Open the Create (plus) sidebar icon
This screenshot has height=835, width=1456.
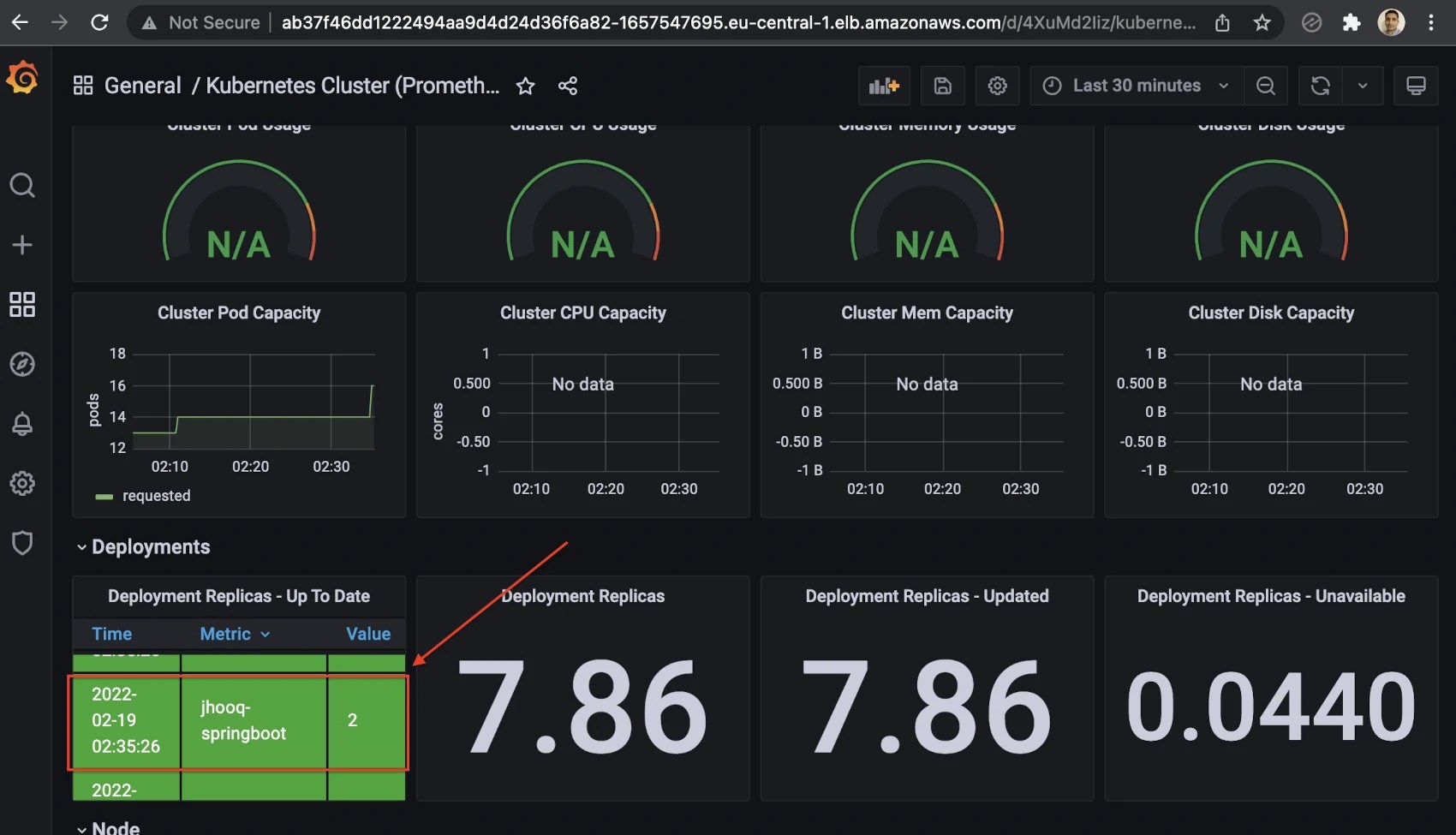(21, 245)
